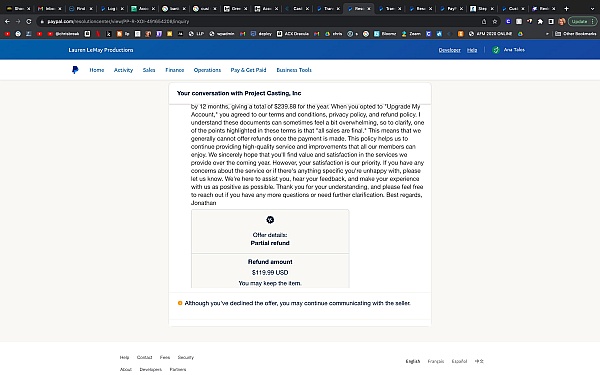Screen dimensions: 600x375
Task: Open a new browser tab
Action: 566,8
